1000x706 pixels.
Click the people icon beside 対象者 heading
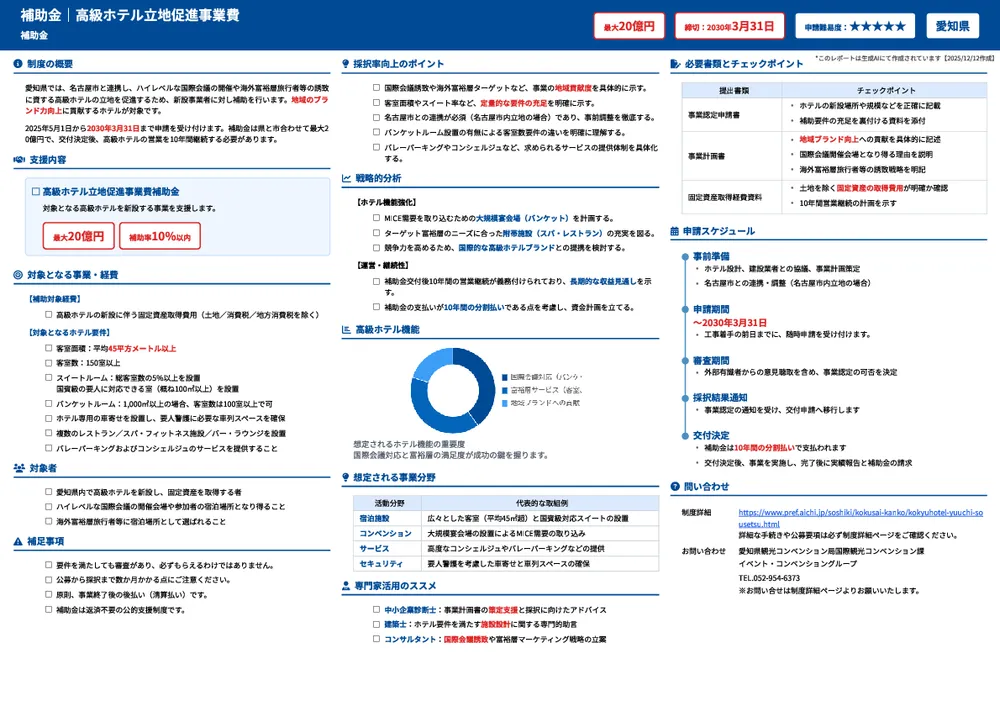(19, 467)
